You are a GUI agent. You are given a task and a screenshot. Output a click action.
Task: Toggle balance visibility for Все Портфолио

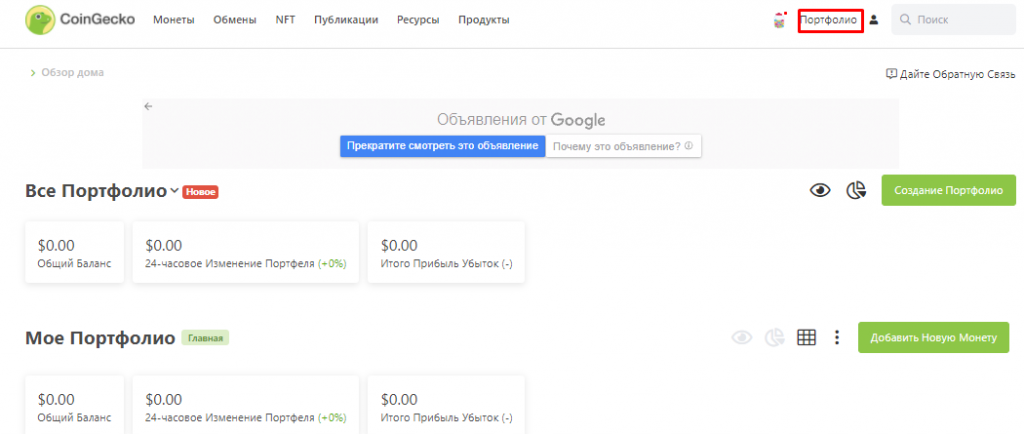tap(821, 191)
